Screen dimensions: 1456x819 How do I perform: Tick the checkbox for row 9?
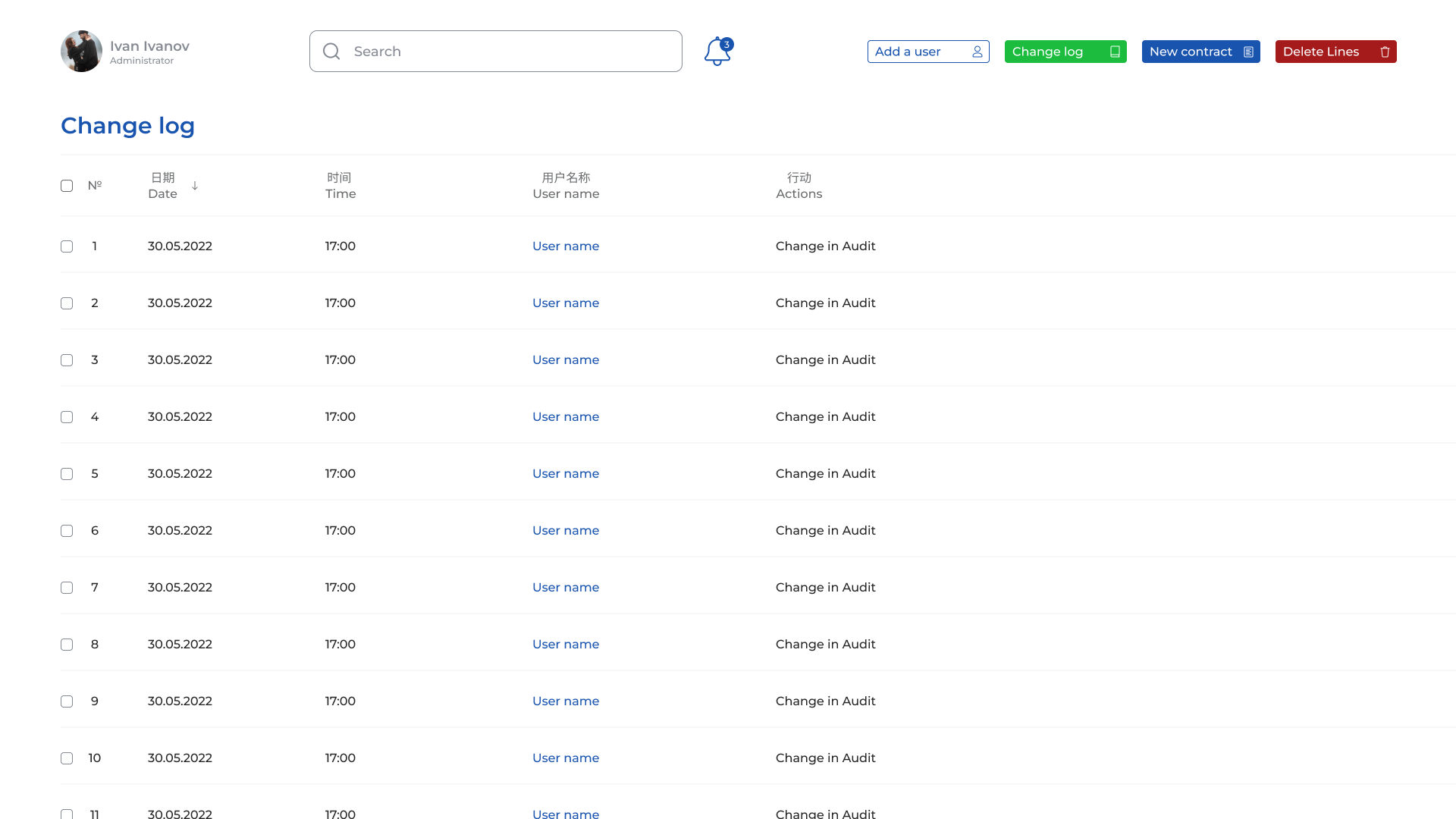click(x=67, y=701)
